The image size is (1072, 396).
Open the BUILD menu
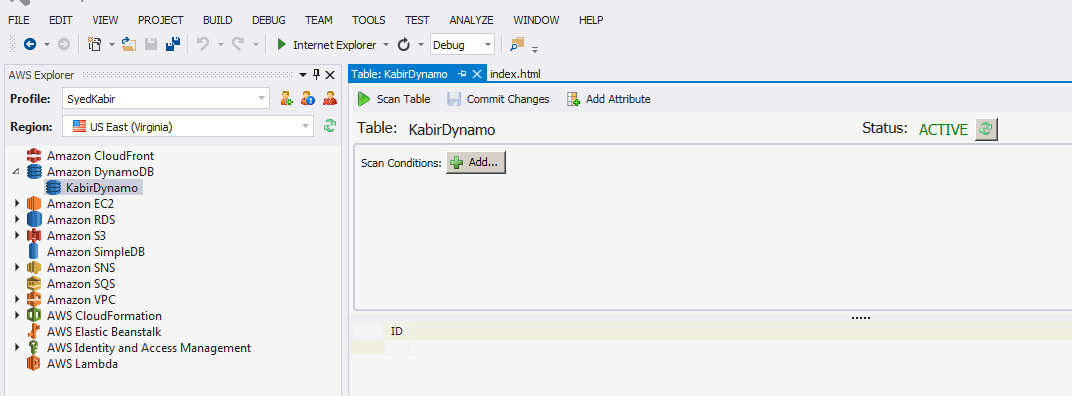[218, 20]
